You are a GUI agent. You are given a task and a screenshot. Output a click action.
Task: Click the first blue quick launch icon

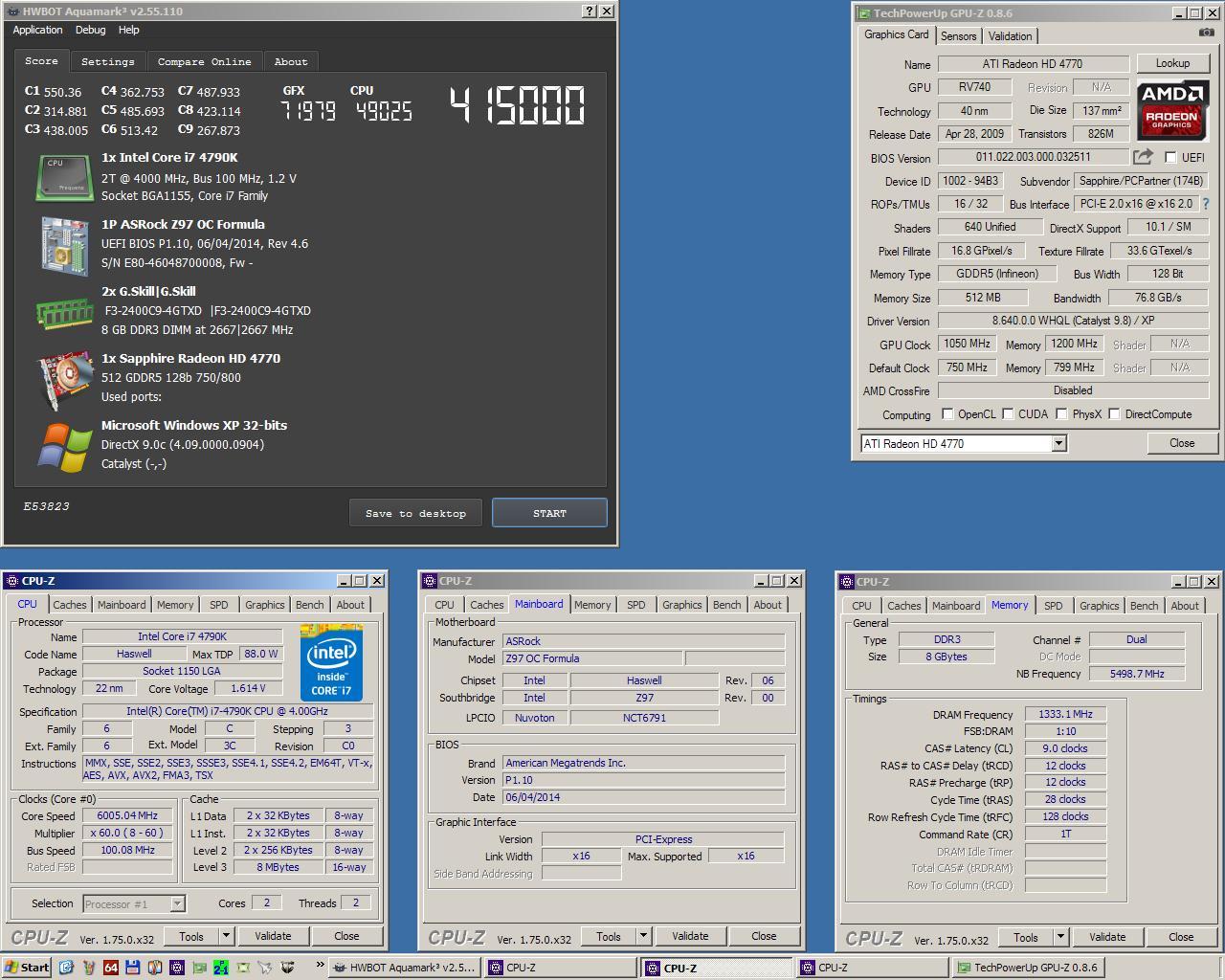point(66,968)
